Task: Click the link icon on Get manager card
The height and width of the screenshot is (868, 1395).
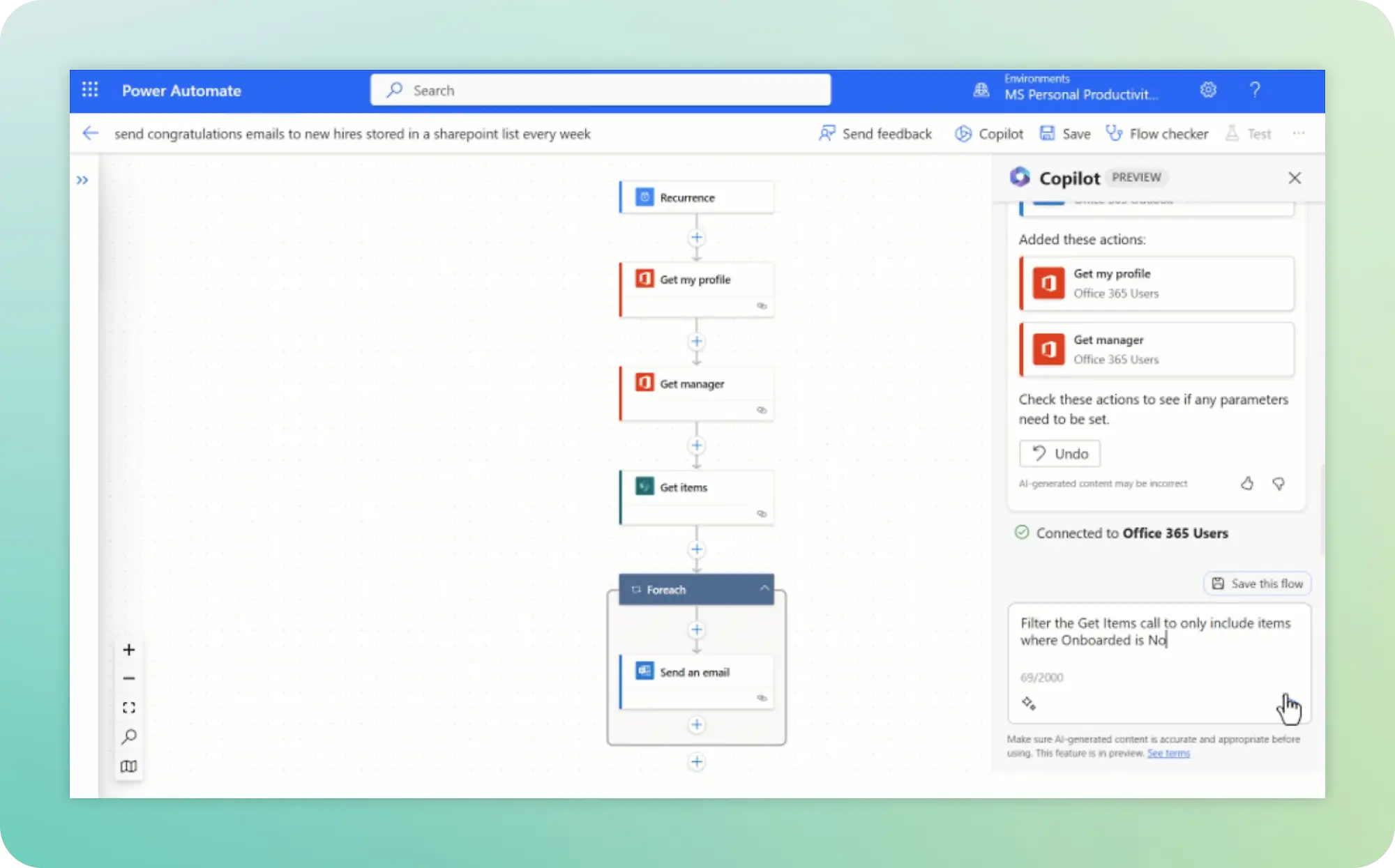Action: 762,410
